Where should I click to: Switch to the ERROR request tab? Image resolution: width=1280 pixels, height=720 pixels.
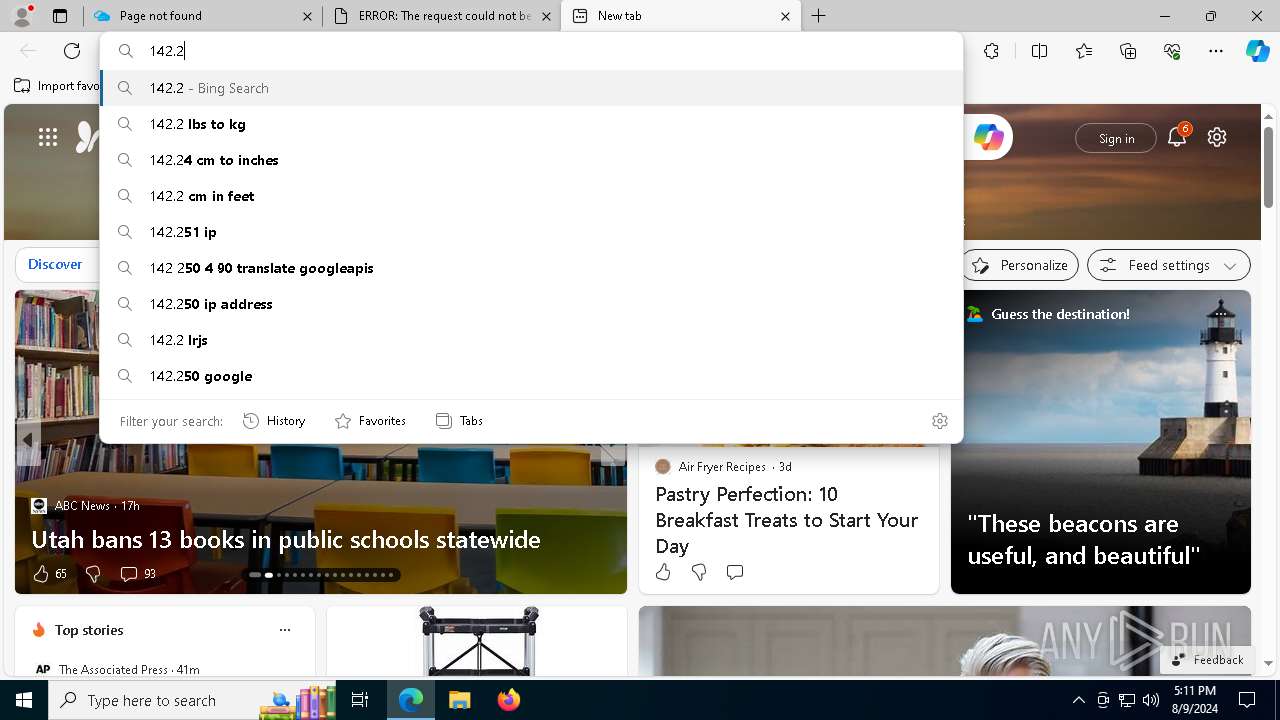coord(442,16)
